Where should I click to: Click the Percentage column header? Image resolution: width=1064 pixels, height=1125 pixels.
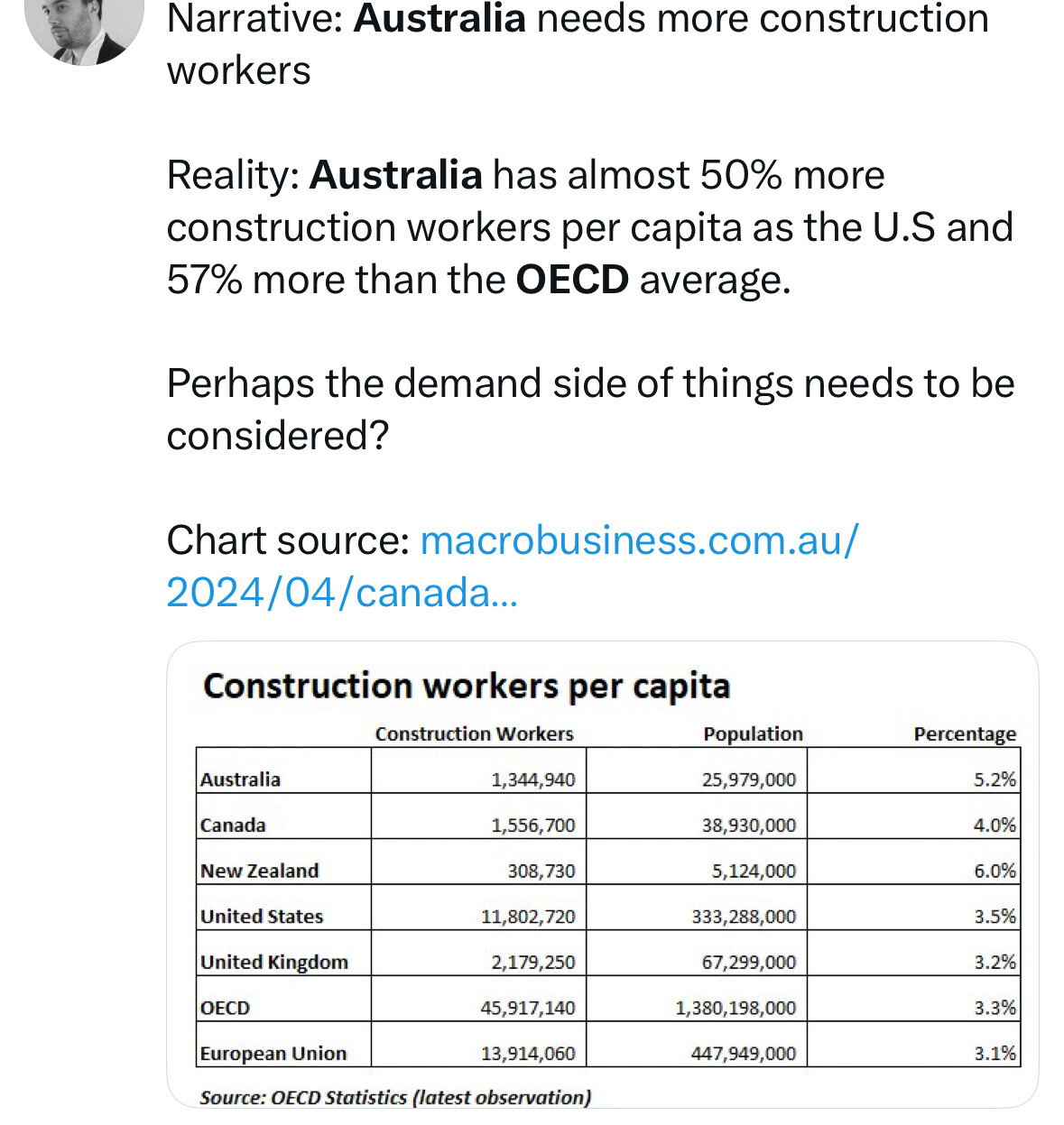click(965, 734)
